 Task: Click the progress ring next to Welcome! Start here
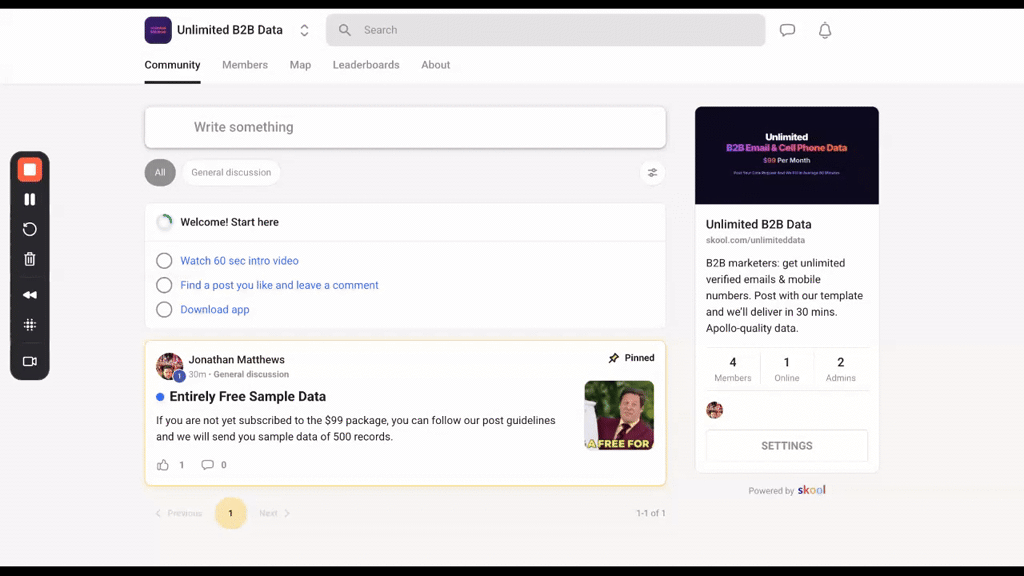pos(165,222)
